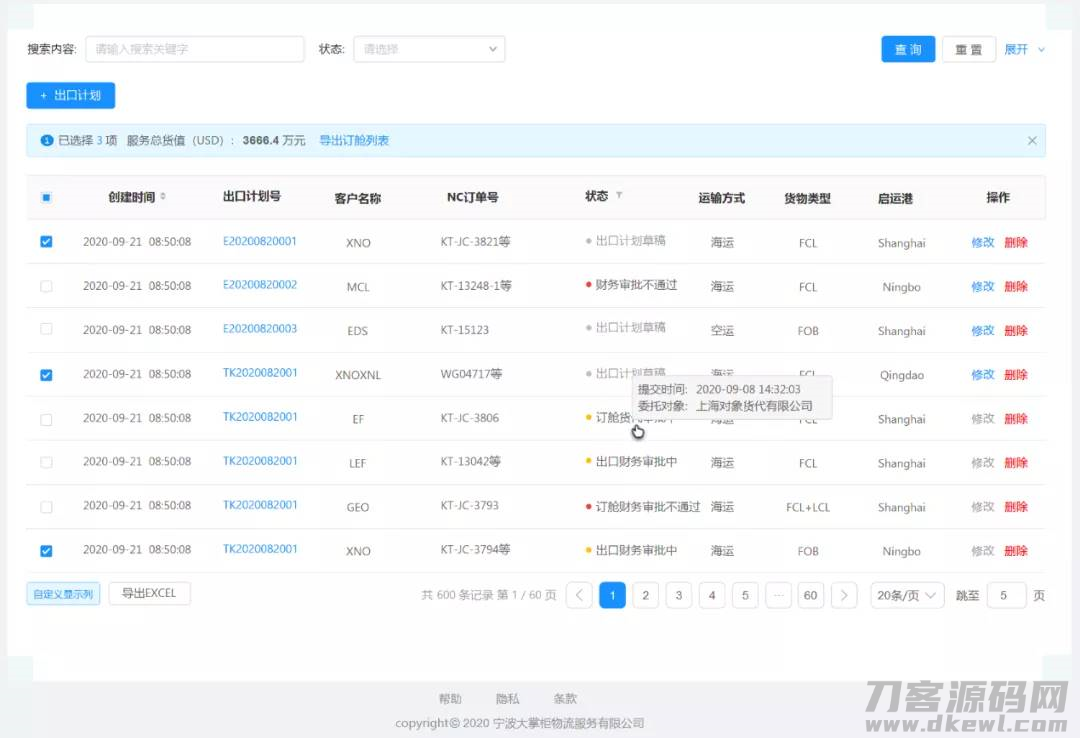Select page 3 in pagination
The width and height of the screenshot is (1080, 738).
678,595
